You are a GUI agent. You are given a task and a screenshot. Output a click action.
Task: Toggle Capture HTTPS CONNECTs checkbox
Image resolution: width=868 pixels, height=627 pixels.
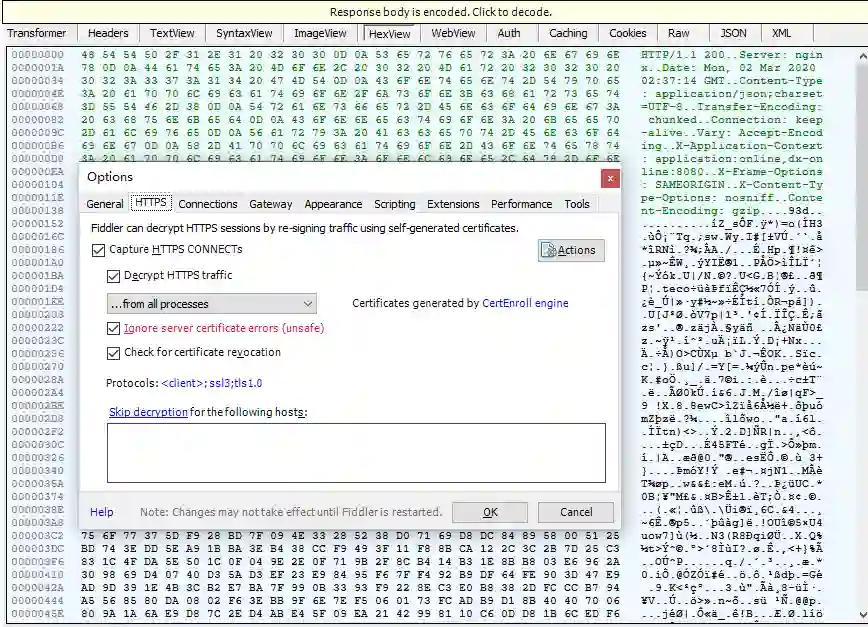[x=97, y=249]
